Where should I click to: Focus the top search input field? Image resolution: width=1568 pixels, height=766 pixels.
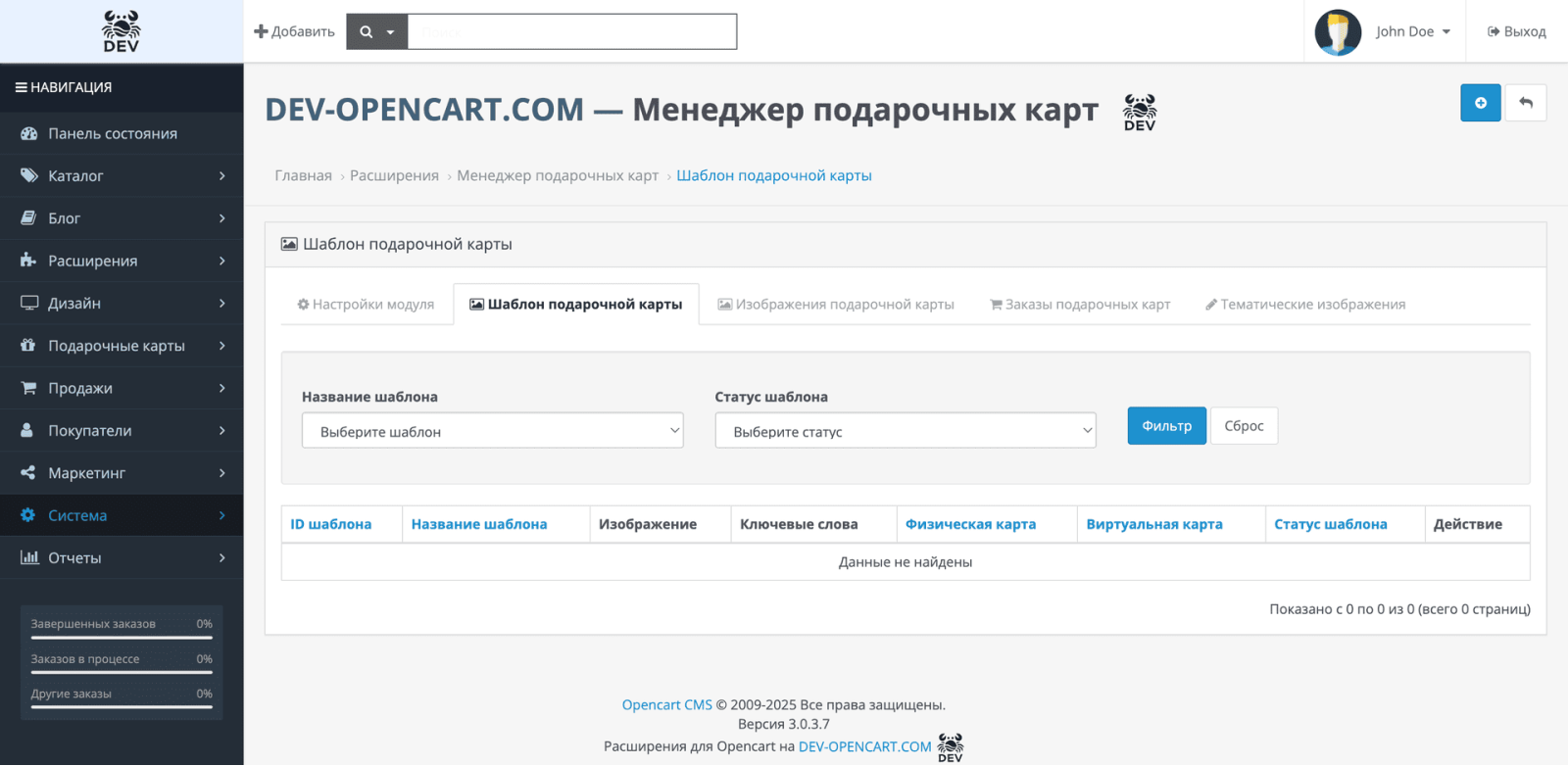pyautogui.click(x=572, y=31)
